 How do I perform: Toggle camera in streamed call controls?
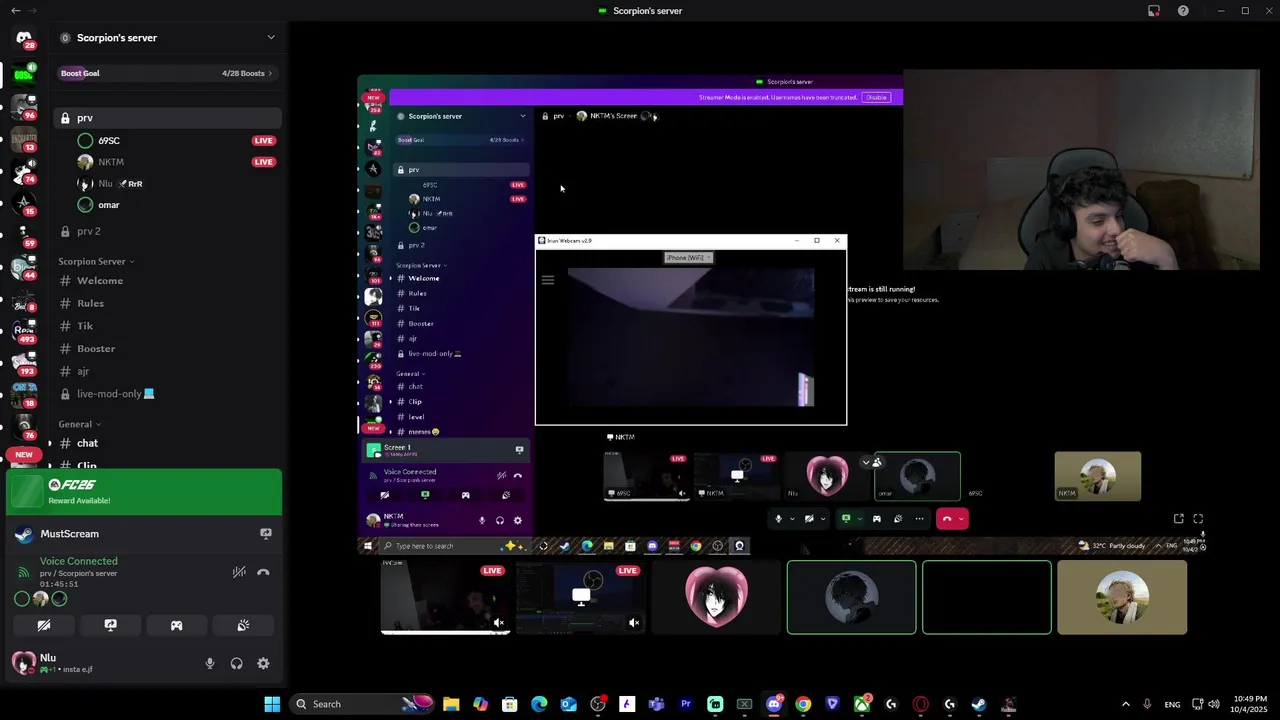coord(809,519)
